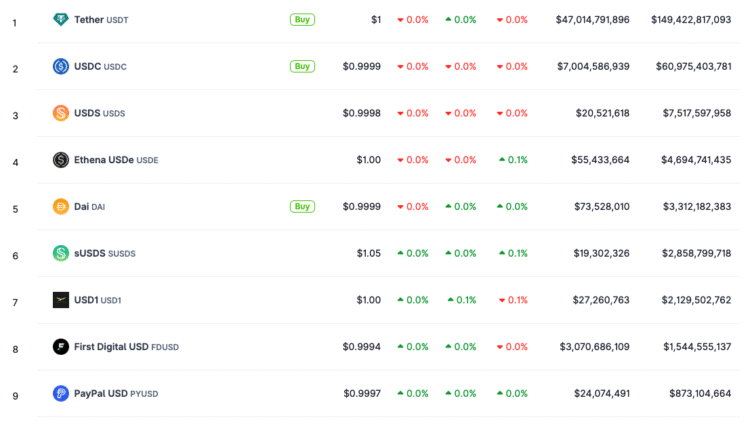Image resolution: width=750 pixels, height=430 pixels.
Task: Open the Tether USDT coin page
Action: click(x=89, y=20)
